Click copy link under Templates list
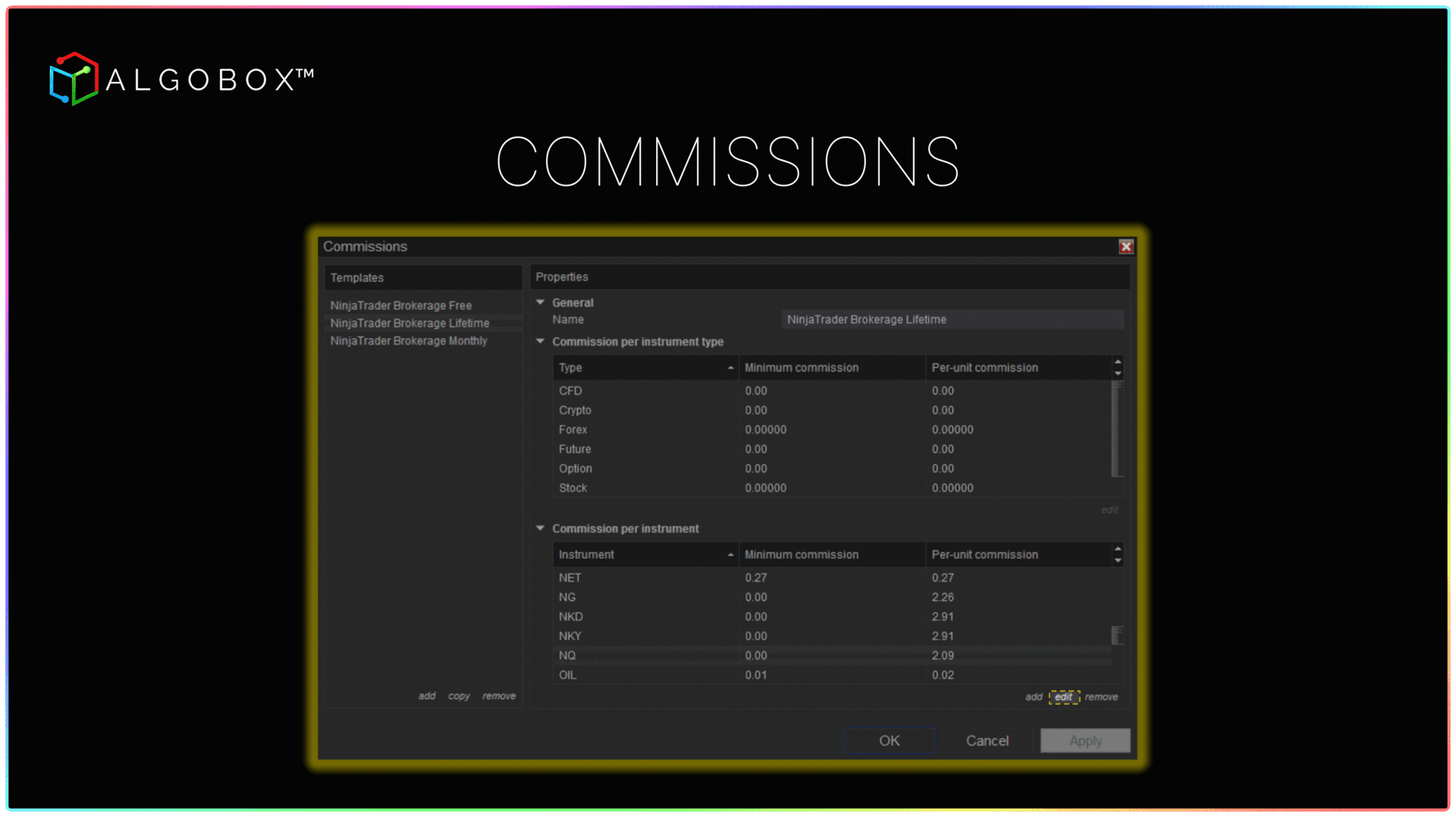 (459, 696)
